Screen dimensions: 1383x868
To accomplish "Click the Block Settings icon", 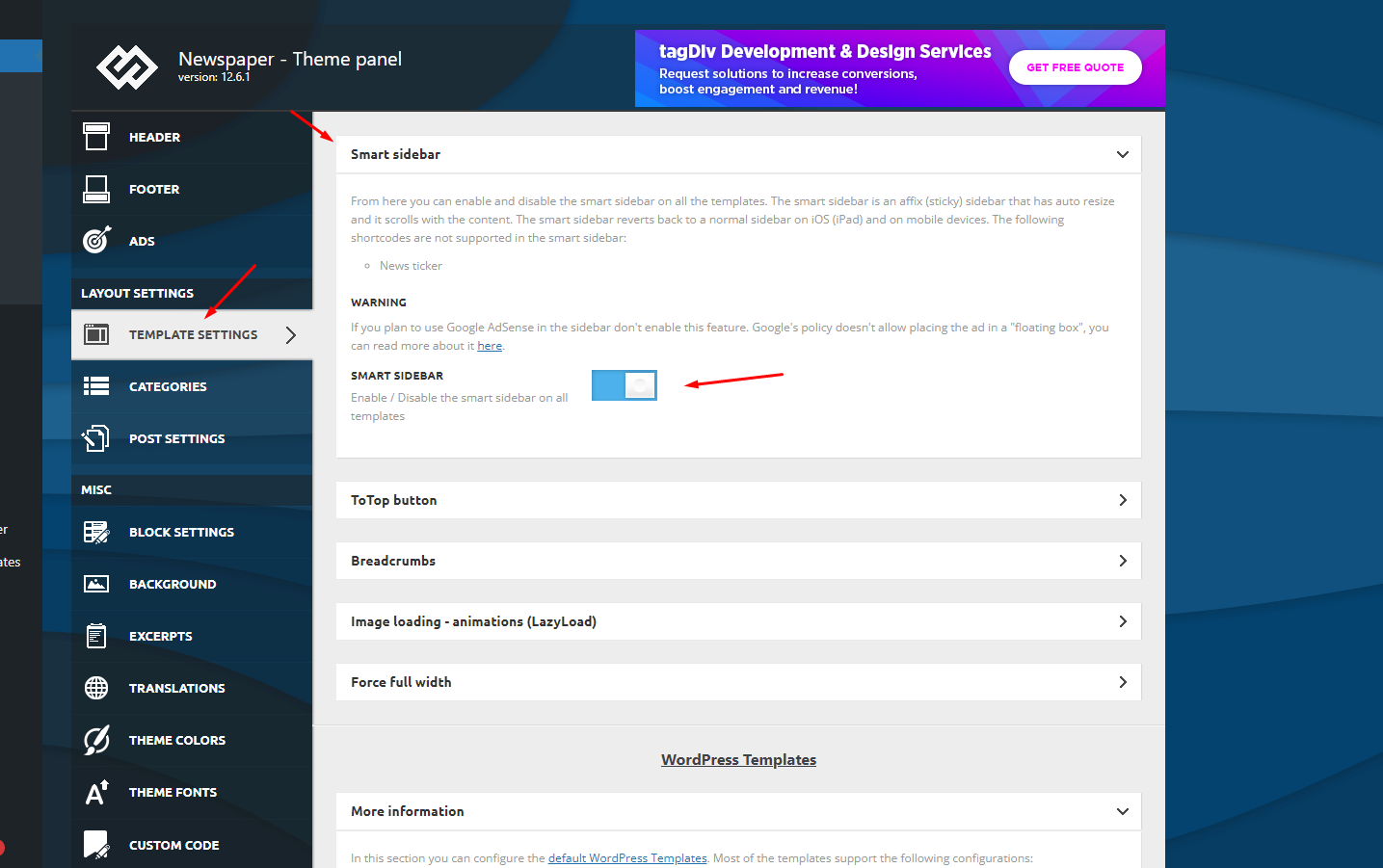I will [96, 532].
